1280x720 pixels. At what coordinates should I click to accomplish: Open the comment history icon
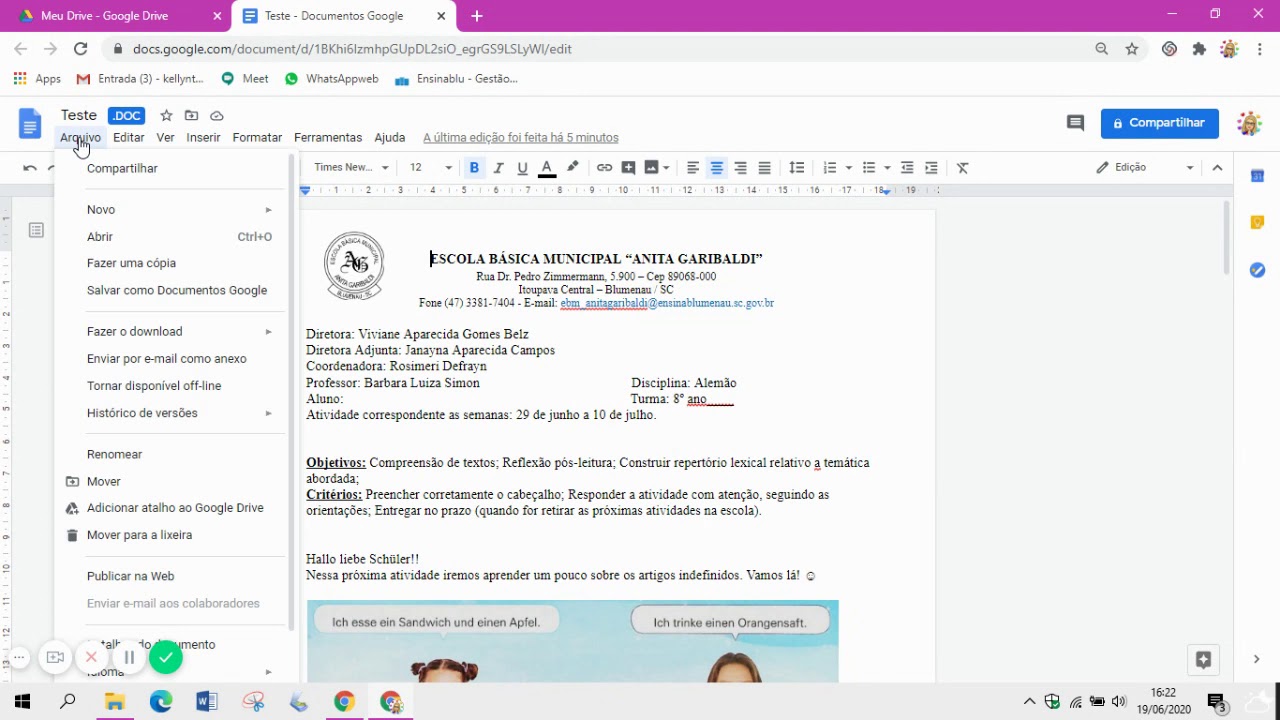point(1075,123)
